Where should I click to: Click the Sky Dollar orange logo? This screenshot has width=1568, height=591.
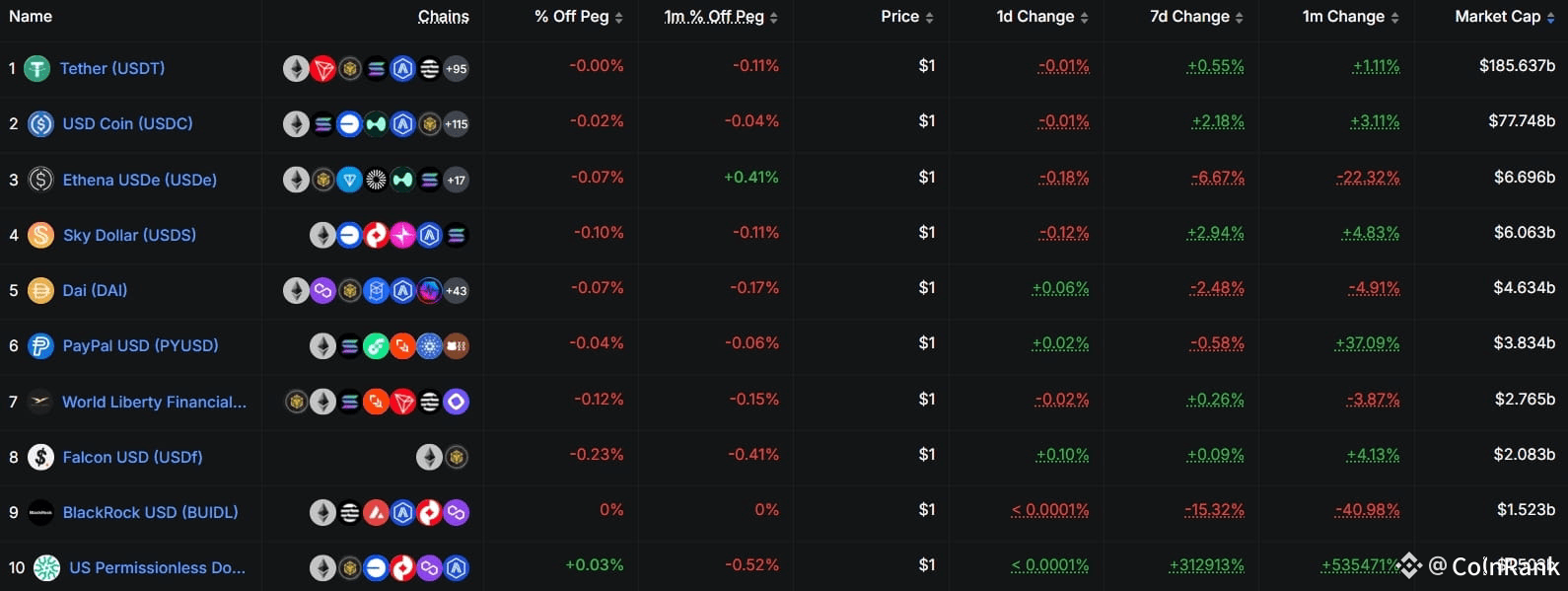click(40, 235)
